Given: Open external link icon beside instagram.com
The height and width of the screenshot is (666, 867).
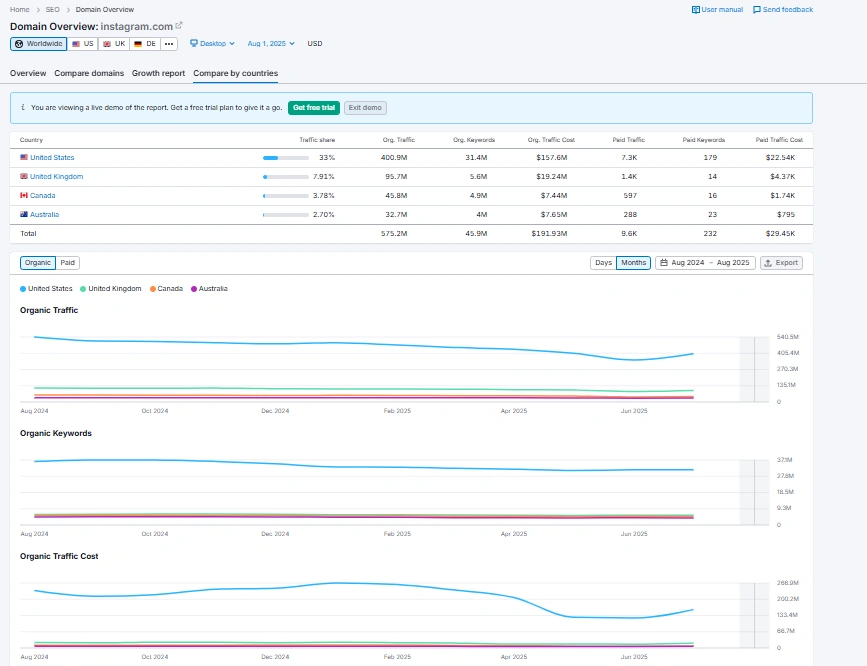Looking at the screenshot, I should [x=179, y=25].
